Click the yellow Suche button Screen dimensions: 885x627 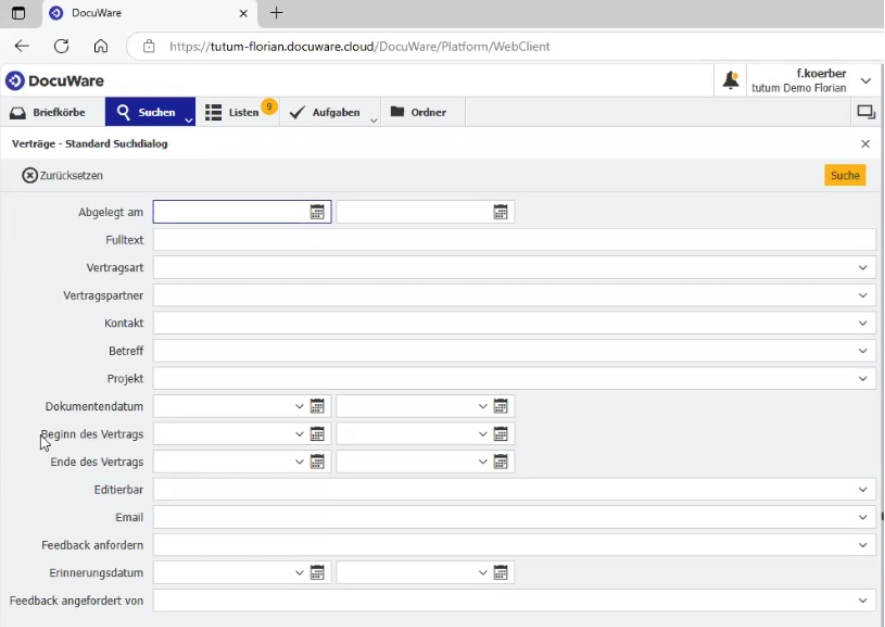pos(845,176)
